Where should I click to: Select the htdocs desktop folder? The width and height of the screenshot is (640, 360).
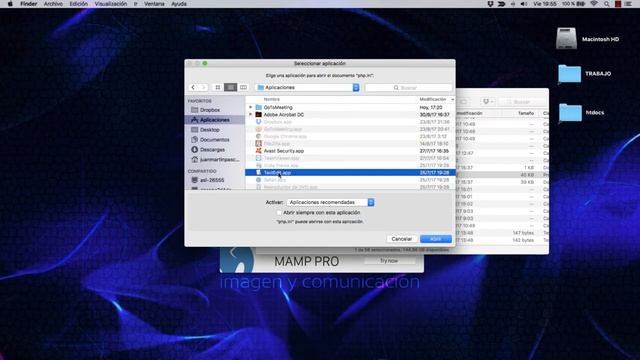(570, 112)
